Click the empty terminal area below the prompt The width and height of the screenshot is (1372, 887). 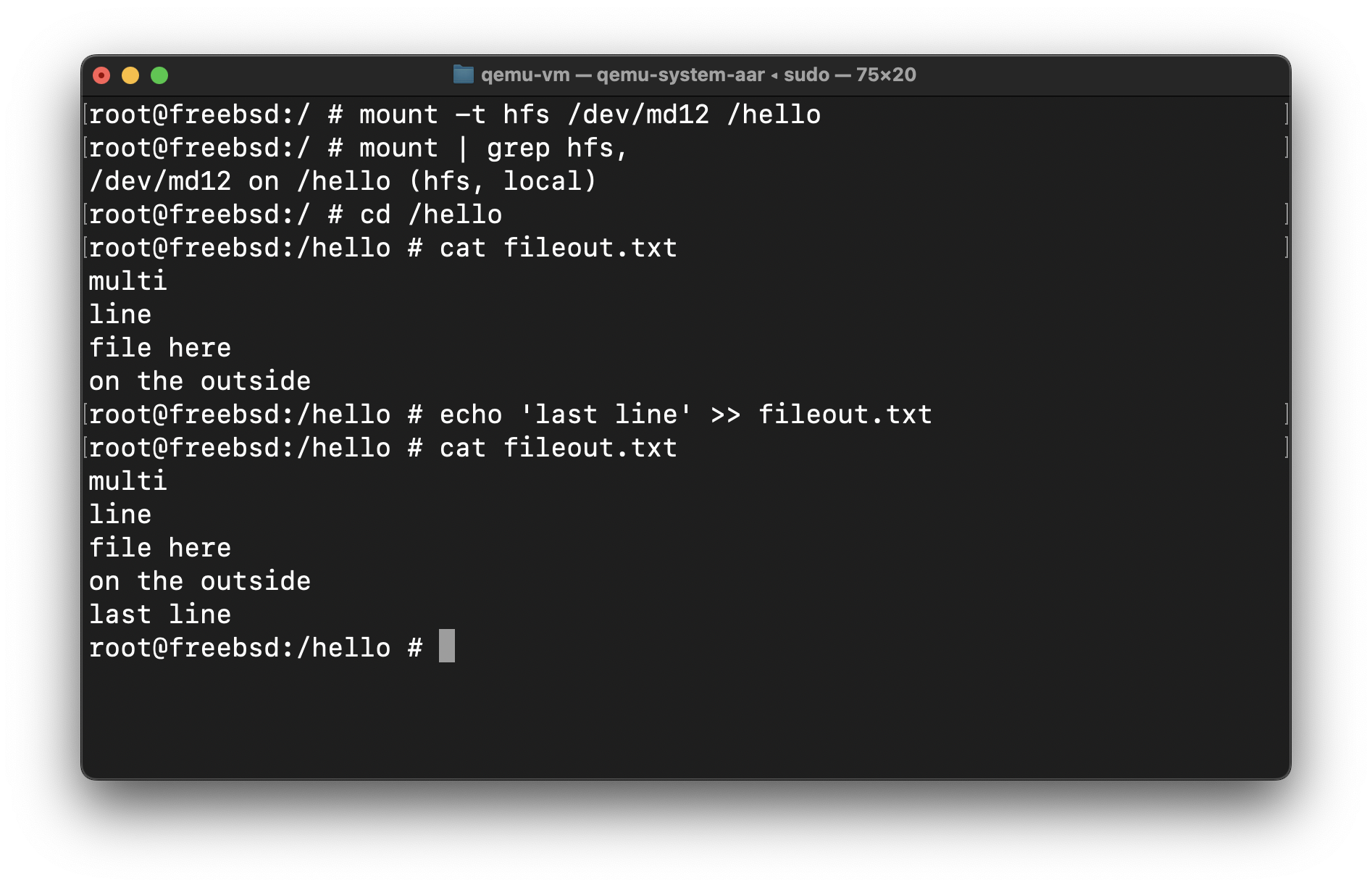pos(685,721)
